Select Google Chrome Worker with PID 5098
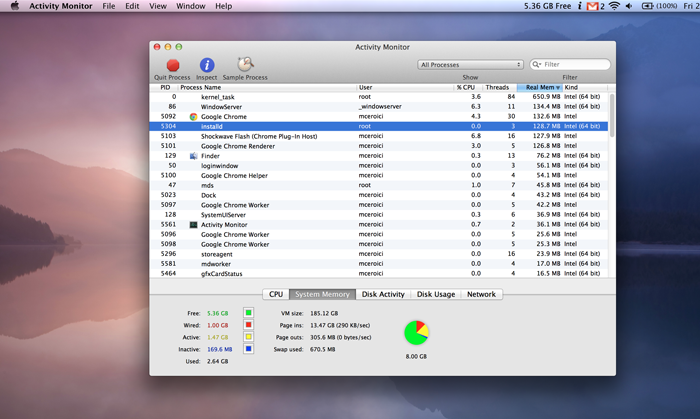The height and width of the screenshot is (419, 700). point(379,244)
